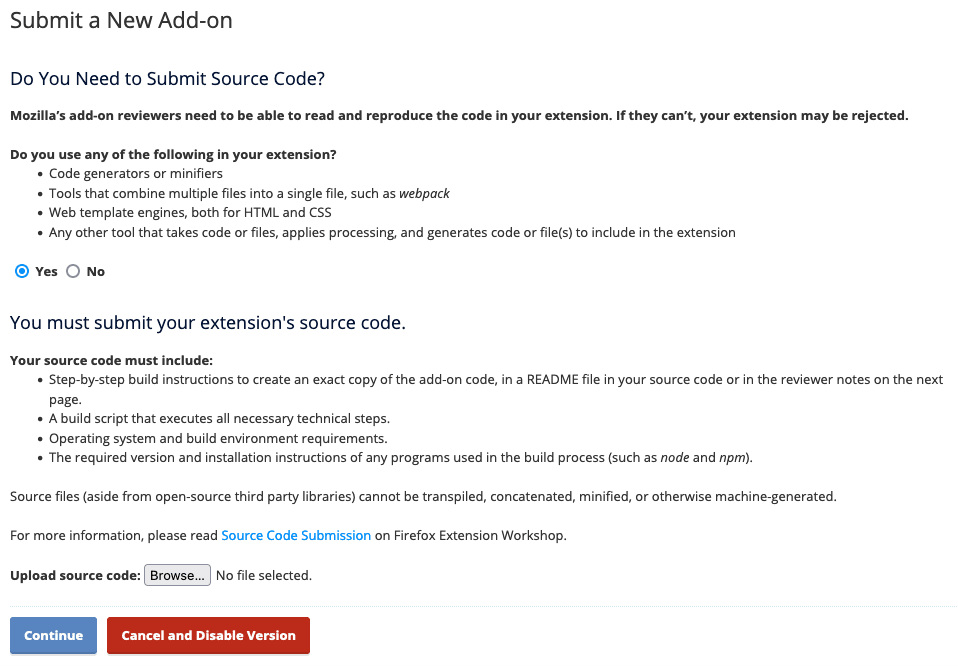Toggle the currently selected Yes option off
The height and width of the screenshot is (666, 958).
(x=22, y=271)
